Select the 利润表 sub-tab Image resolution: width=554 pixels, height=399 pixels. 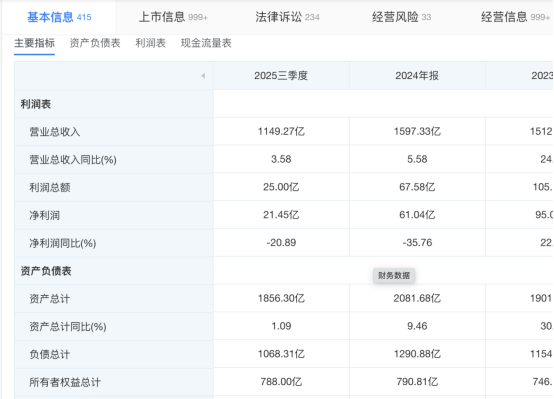point(151,43)
